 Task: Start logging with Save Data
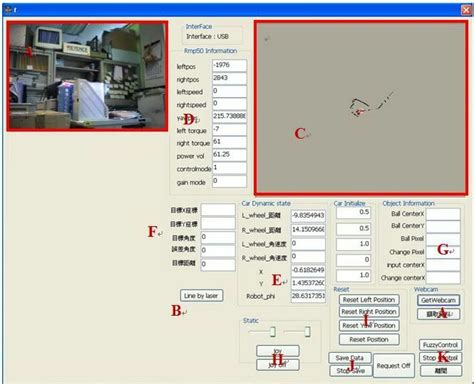pyautogui.click(x=350, y=358)
